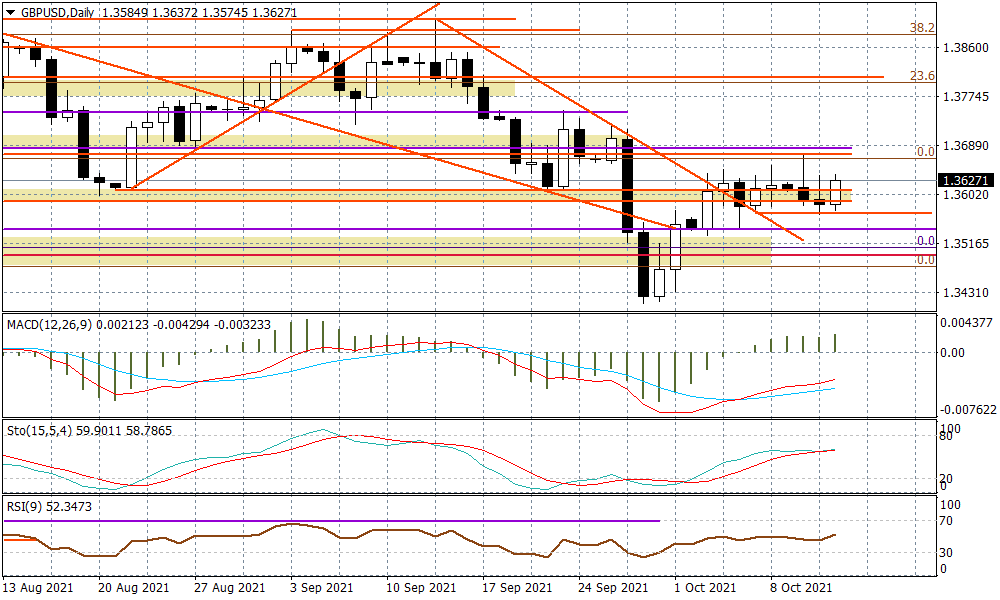Click the 24 Sep 2021 date label

613,587
